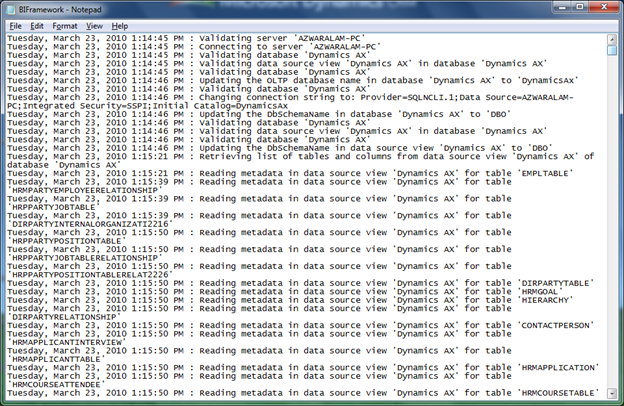Click the text 'HRMCOURSEATTENDEE'
The image size is (624, 406).
56,385
